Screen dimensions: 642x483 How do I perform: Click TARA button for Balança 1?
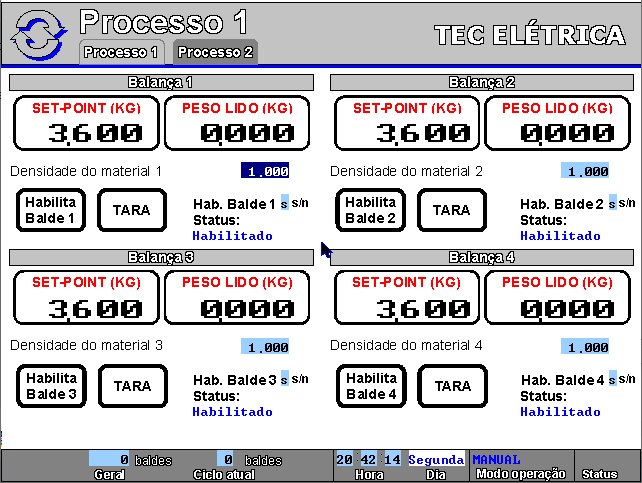[x=132, y=210]
